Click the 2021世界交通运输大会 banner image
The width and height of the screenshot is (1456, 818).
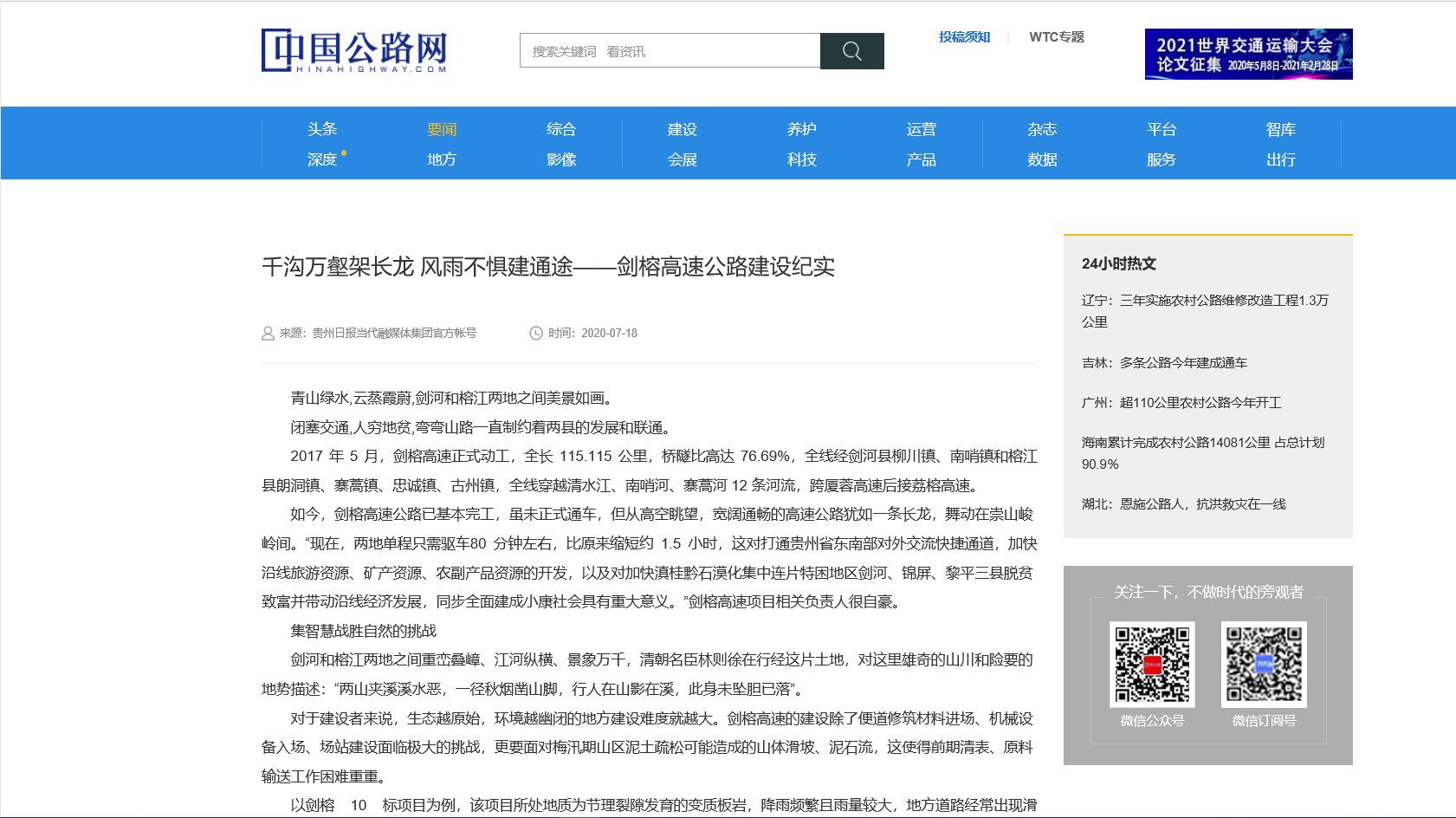[x=1248, y=54]
